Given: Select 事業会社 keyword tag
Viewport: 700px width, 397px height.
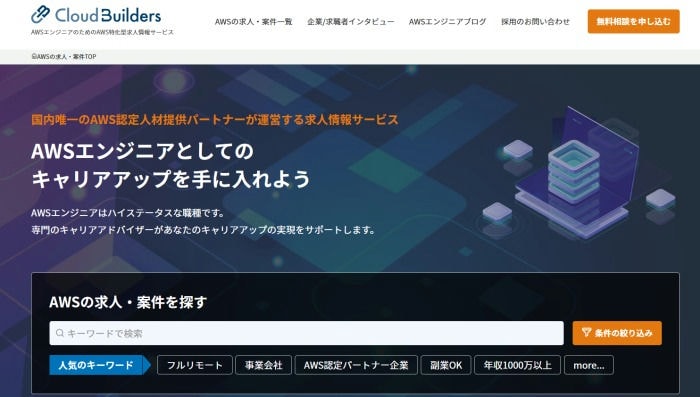Looking at the screenshot, I should pos(263,365).
